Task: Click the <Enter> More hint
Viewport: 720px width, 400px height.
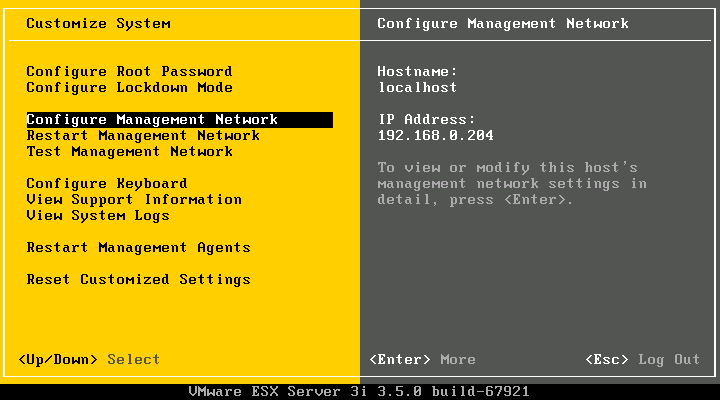Action: [422, 360]
